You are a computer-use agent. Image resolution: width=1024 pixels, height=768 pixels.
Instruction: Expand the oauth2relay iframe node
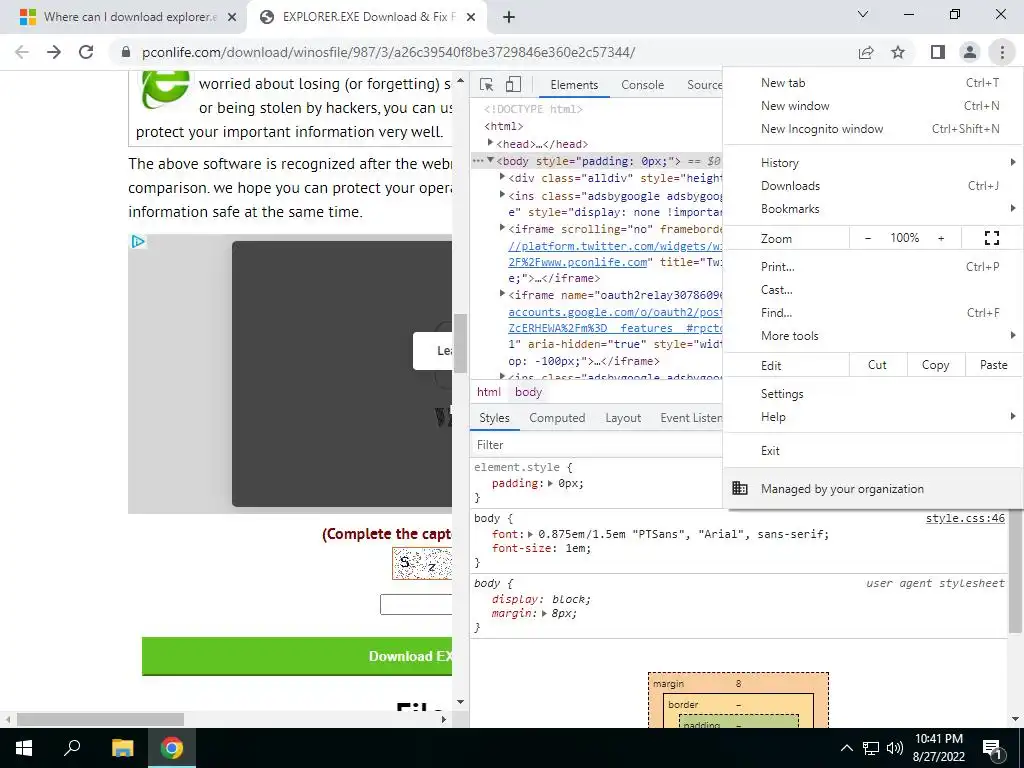(502, 294)
